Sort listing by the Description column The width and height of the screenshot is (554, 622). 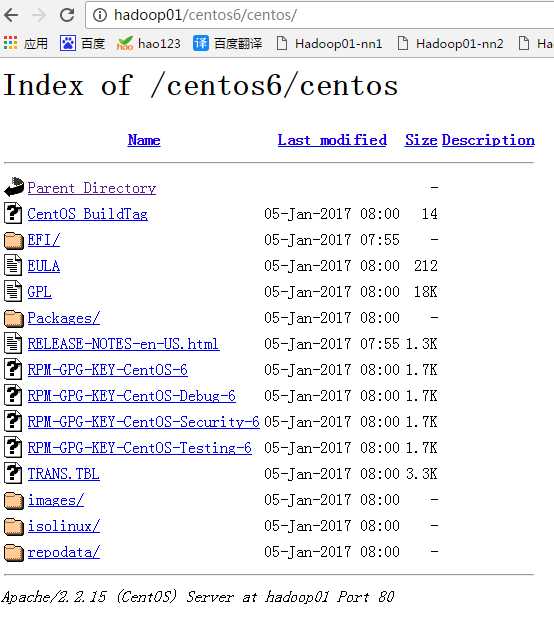(488, 140)
